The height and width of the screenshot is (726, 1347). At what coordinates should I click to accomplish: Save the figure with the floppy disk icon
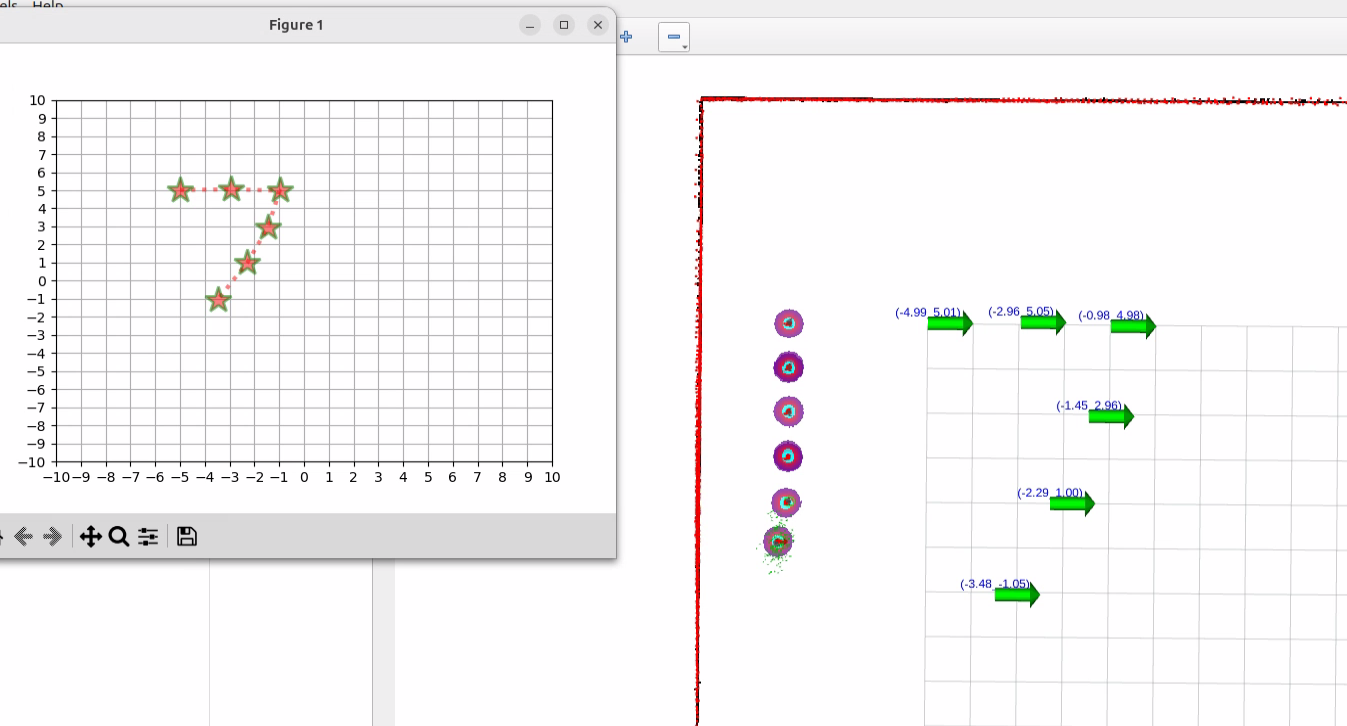(x=186, y=537)
